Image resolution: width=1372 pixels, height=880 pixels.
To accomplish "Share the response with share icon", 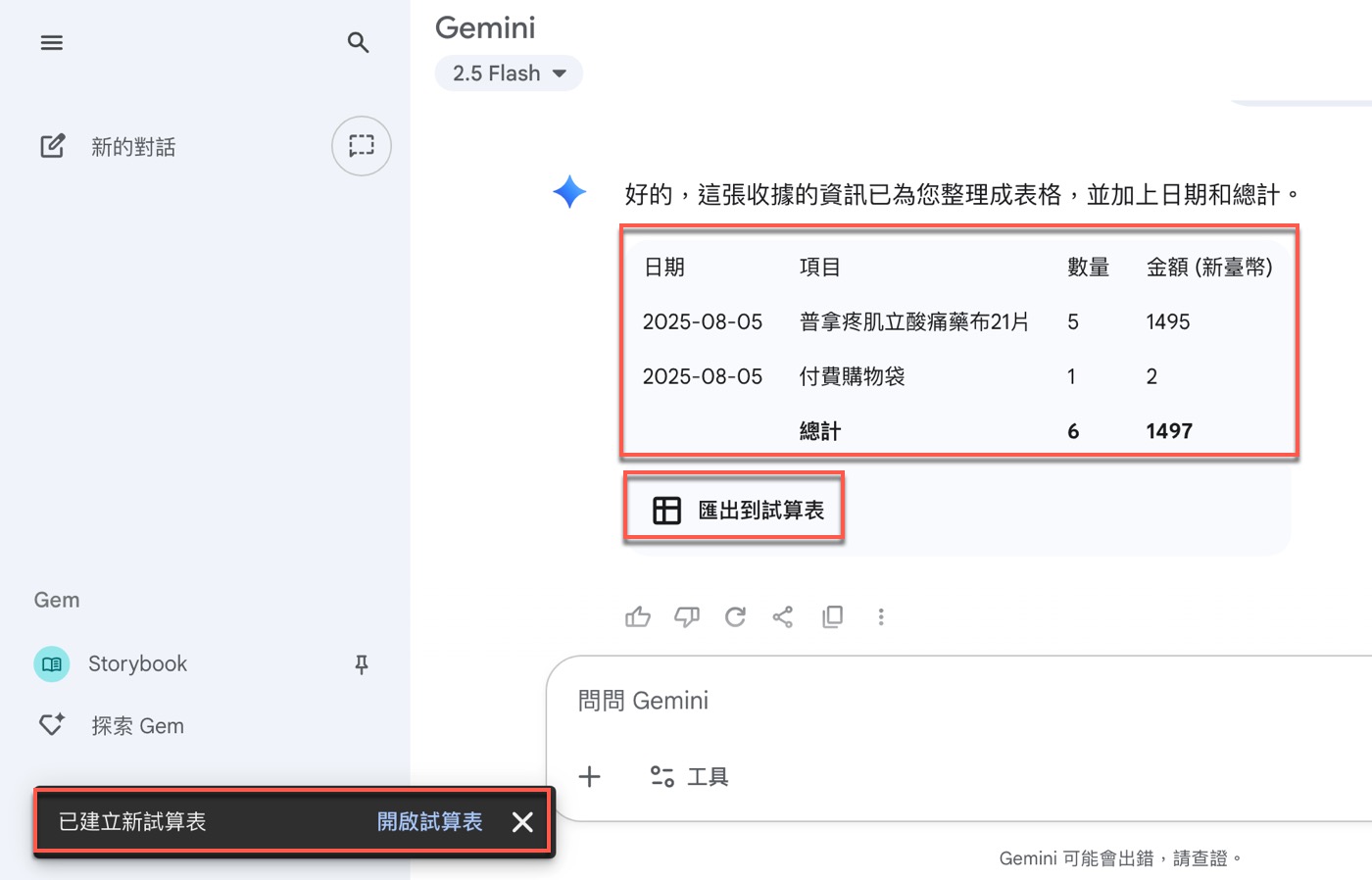I will click(783, 616).
